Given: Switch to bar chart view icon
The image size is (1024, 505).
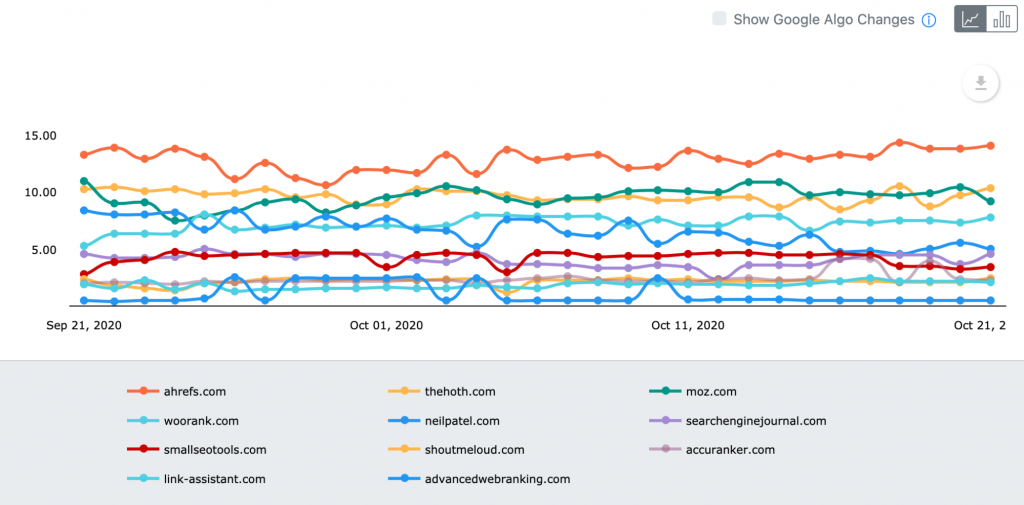Looking at the screenshot, I should click(1002, 19).
